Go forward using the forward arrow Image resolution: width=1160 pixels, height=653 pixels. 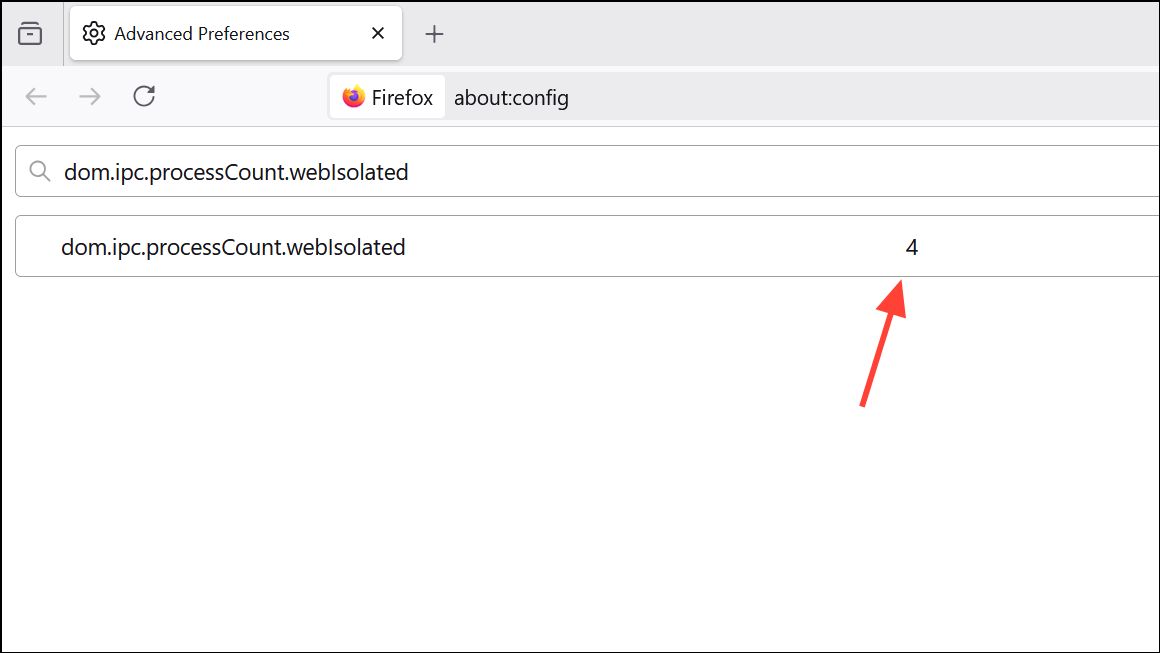coord(90,97)
